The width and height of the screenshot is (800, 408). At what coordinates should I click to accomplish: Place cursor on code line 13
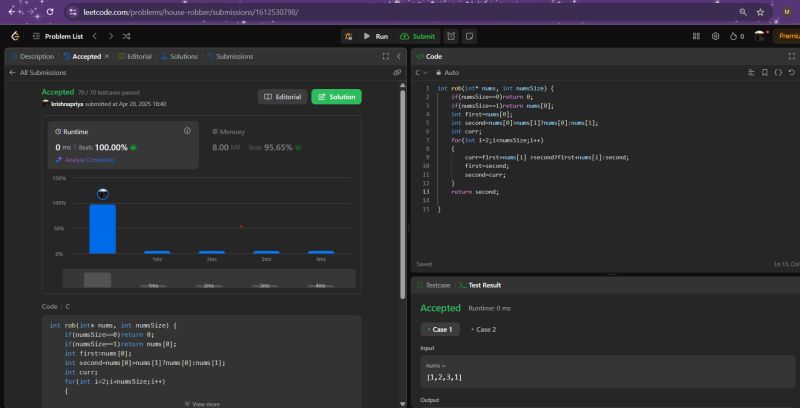click(x=474, y=192)
